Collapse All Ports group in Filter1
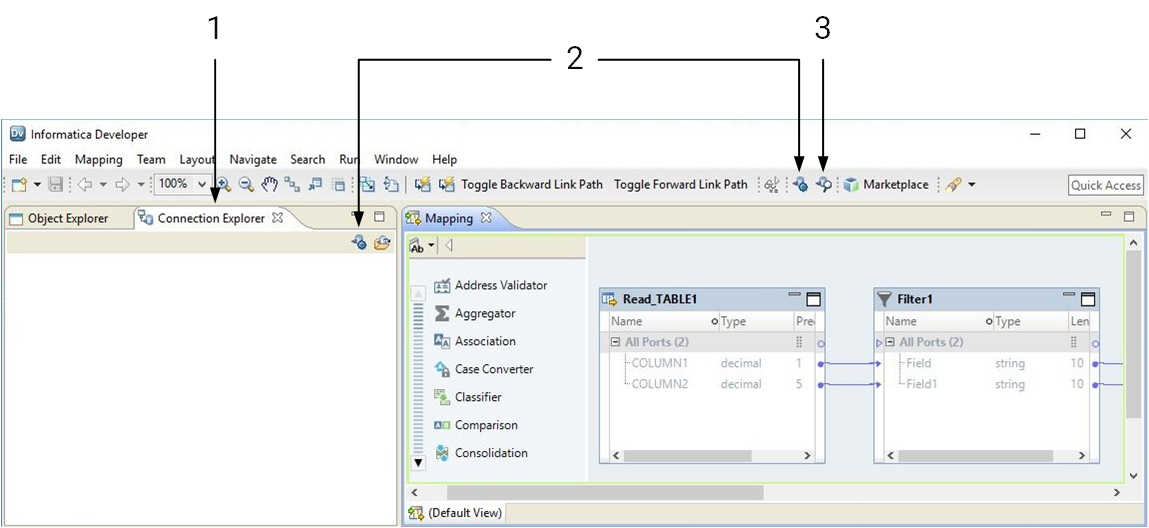 click(x=890, y=342)
